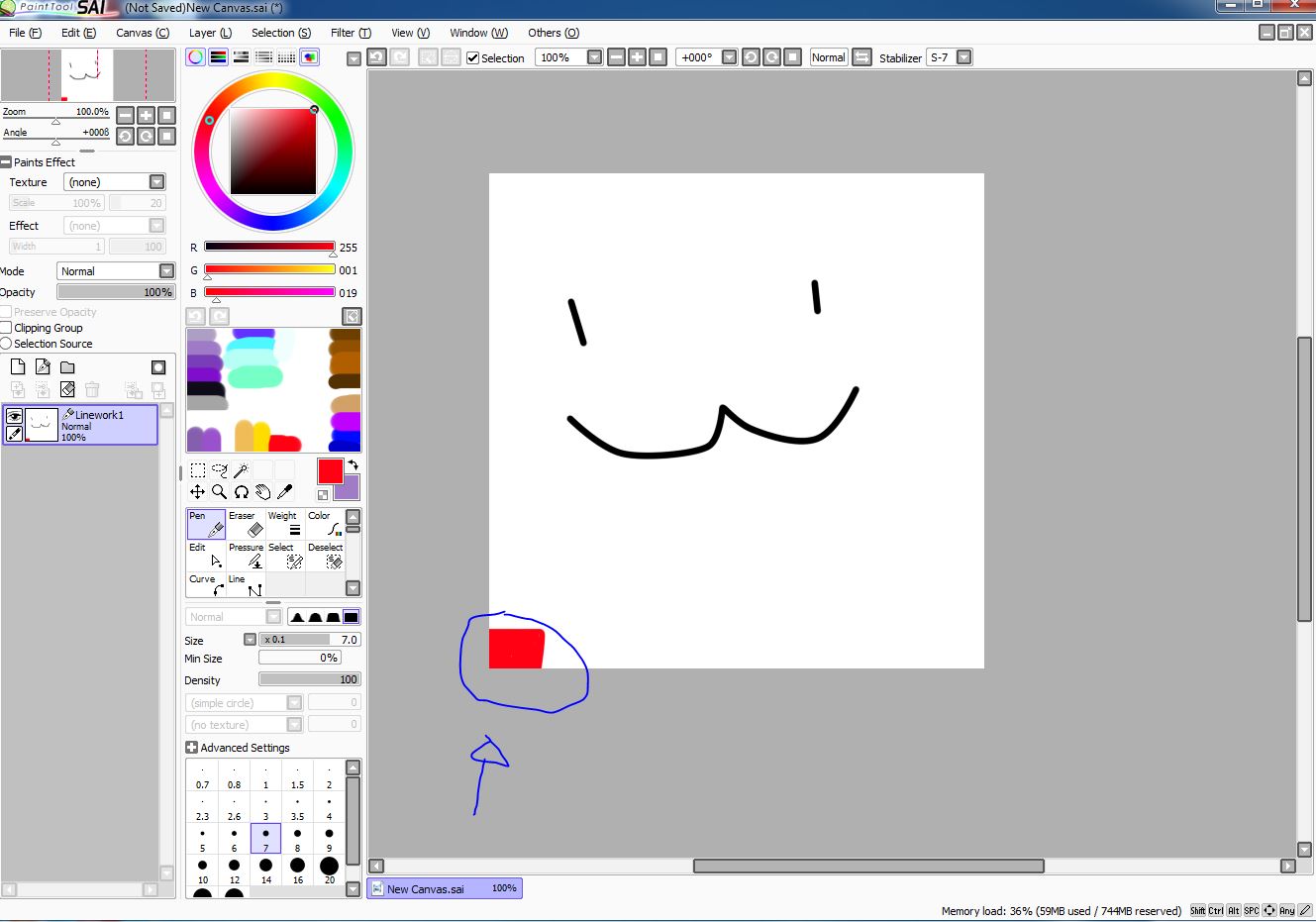Click the Zoom magnifier tool

pos(219,491)
